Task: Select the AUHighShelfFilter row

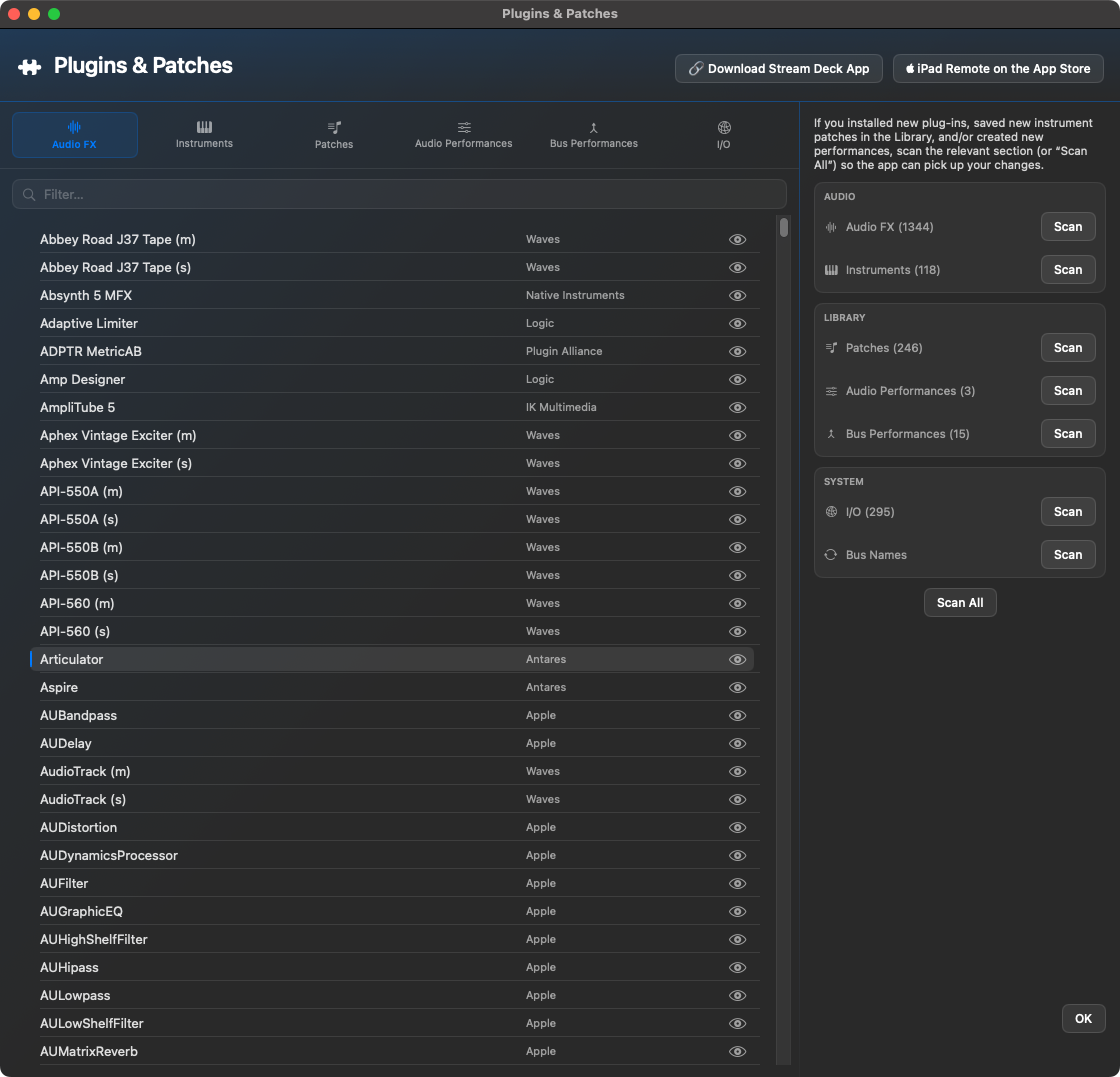Action: [392, 940]
